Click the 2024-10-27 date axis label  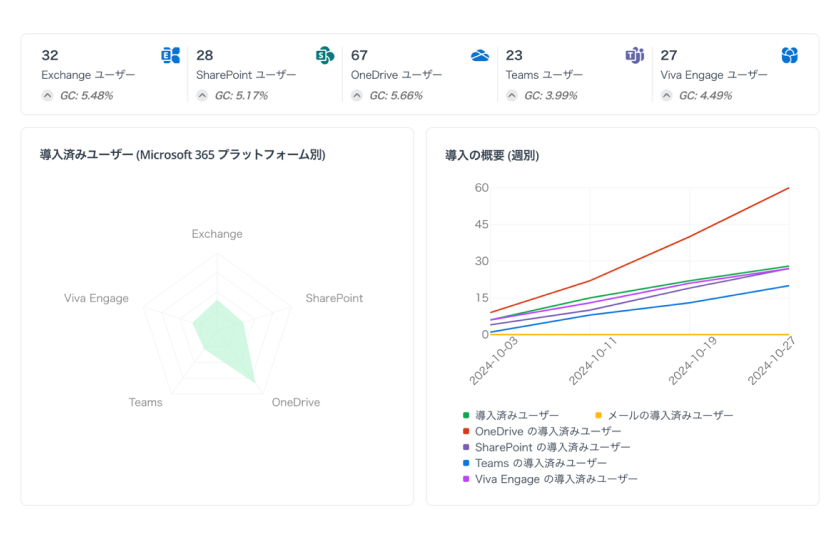[x=771, y=361]
